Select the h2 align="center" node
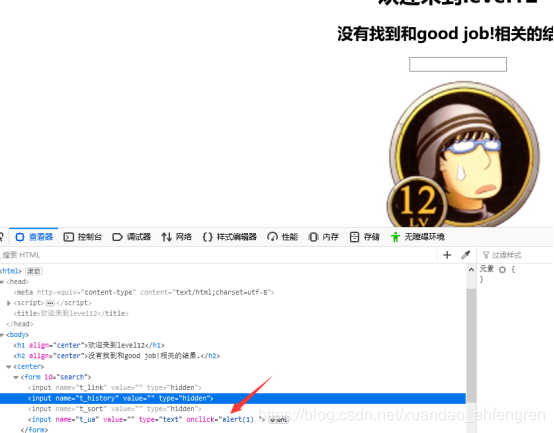554x433 pixels. 117,356
